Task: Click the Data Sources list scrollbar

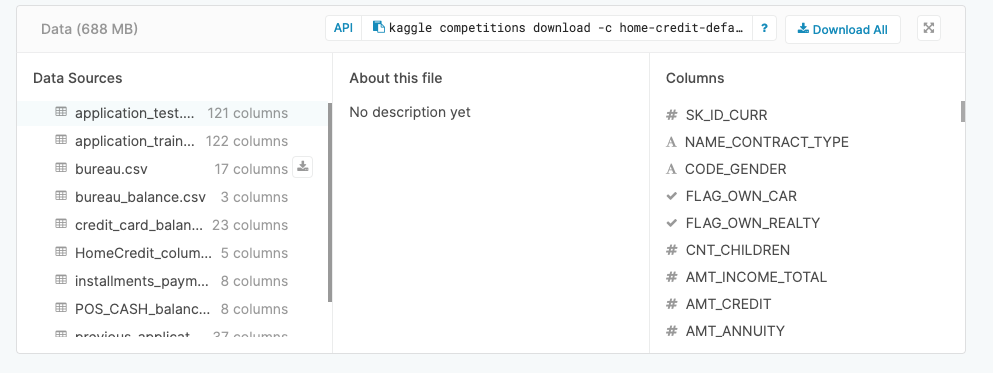Action: click(x=330, y=203)
